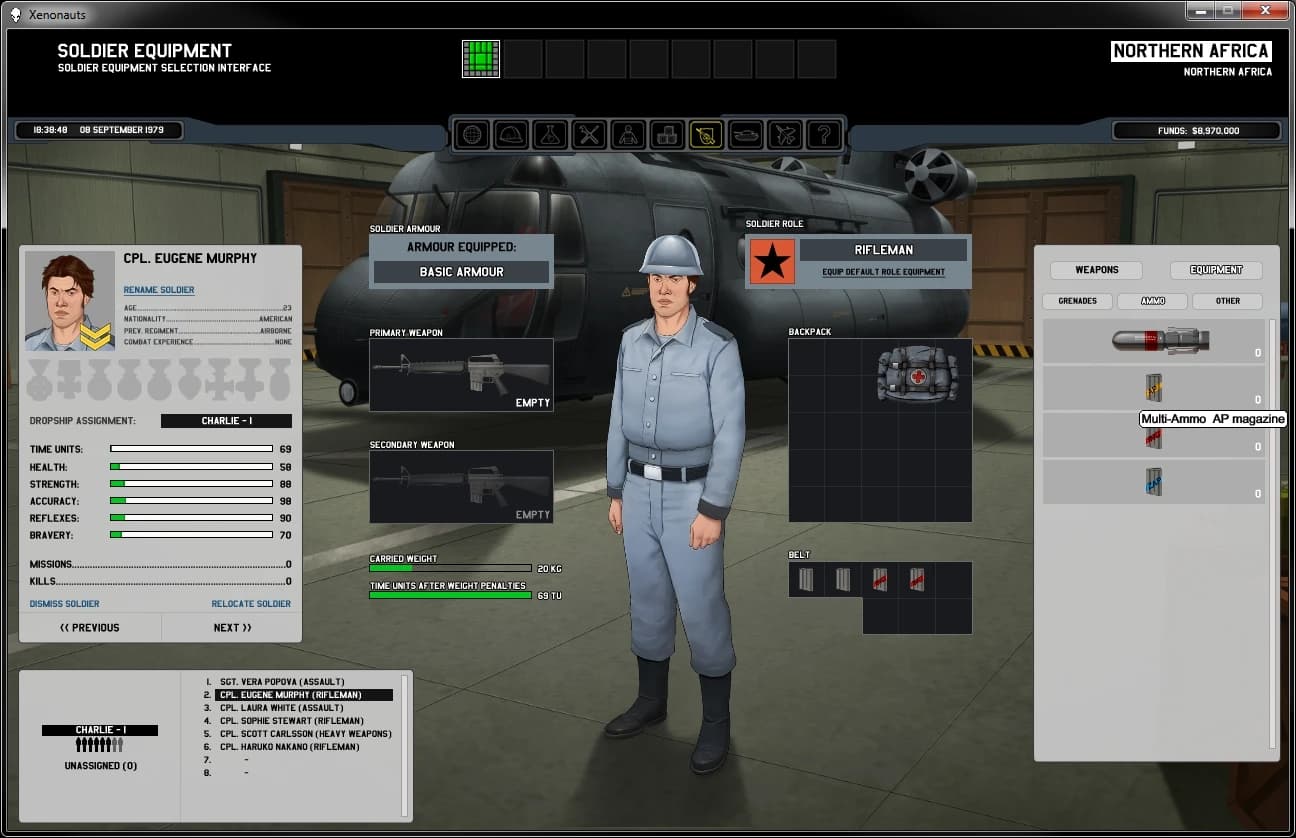Click the Accuracy stat bar
The image size is (1296, 838).
click(x=191, y=501)
